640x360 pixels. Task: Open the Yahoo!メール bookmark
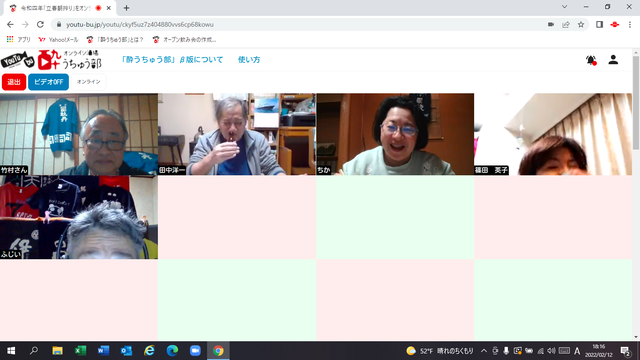(58, 40)
